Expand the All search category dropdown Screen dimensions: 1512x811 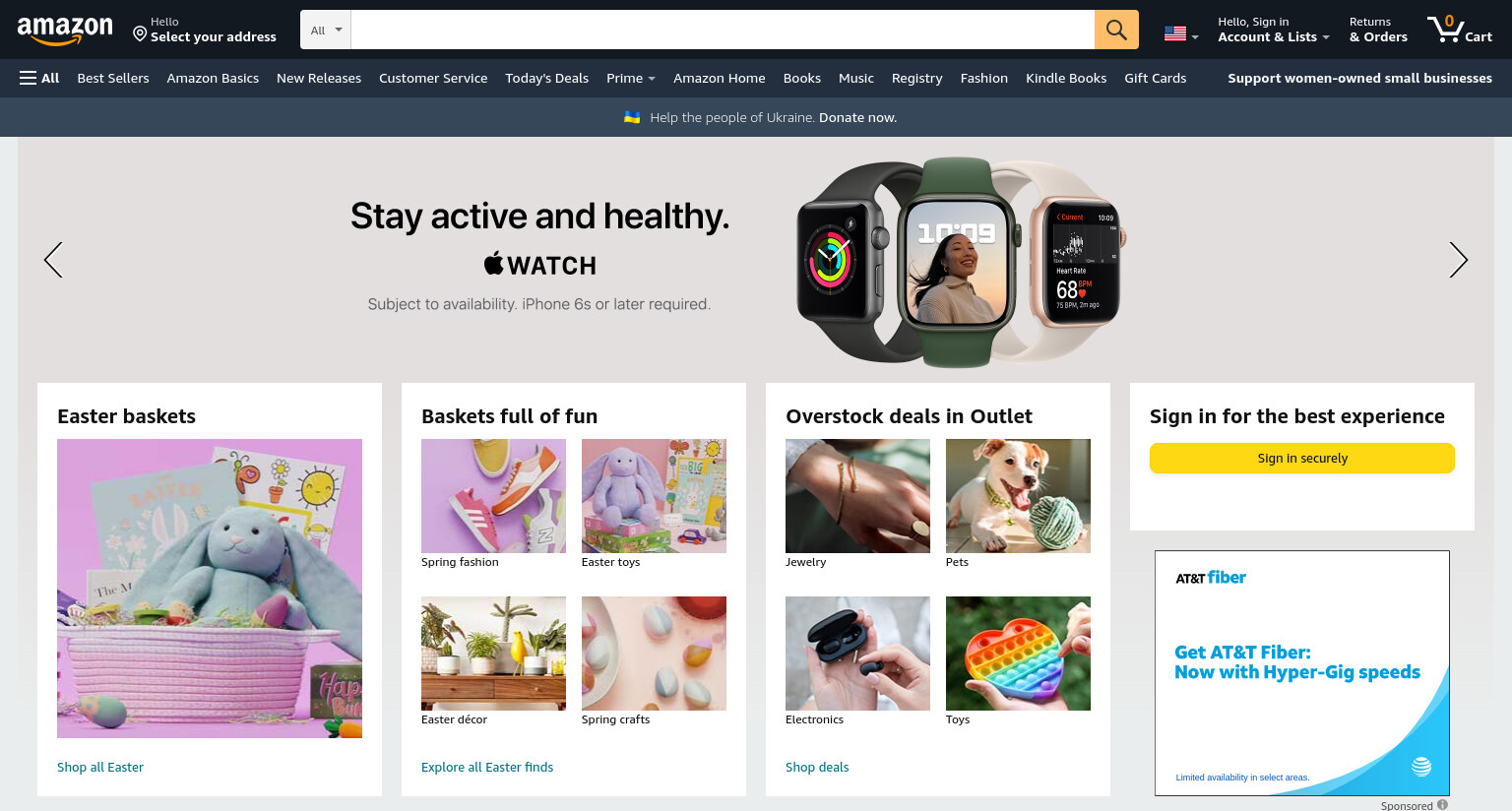click(326, 30)
